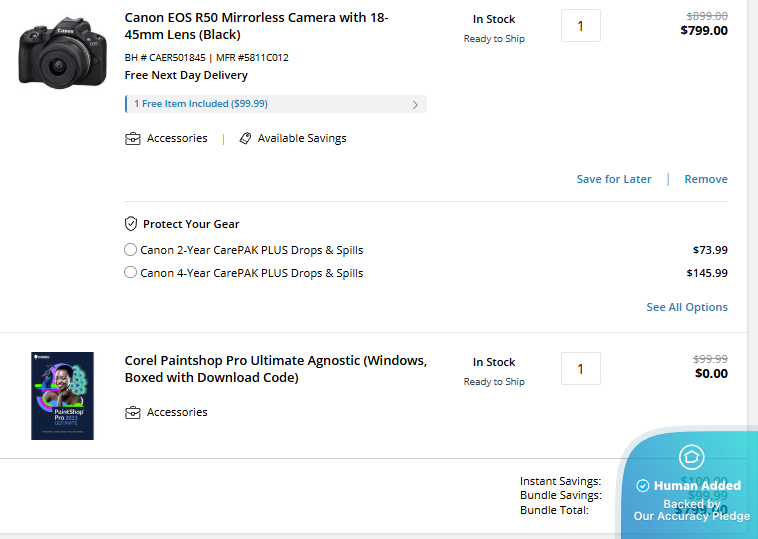
Task: Click the house icon on Human Added badge
Action: (x=691, y=458)
